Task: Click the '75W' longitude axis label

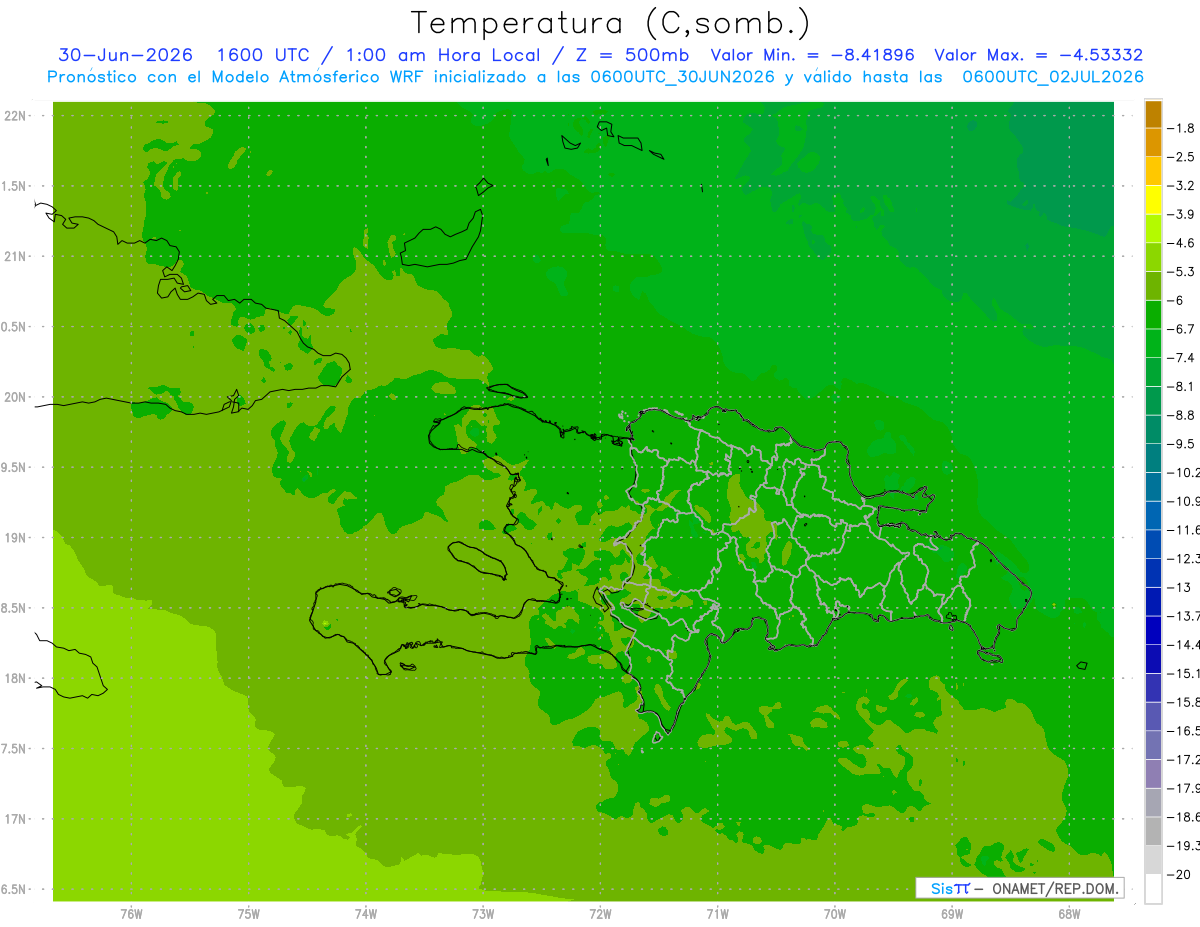Action: 249,914
